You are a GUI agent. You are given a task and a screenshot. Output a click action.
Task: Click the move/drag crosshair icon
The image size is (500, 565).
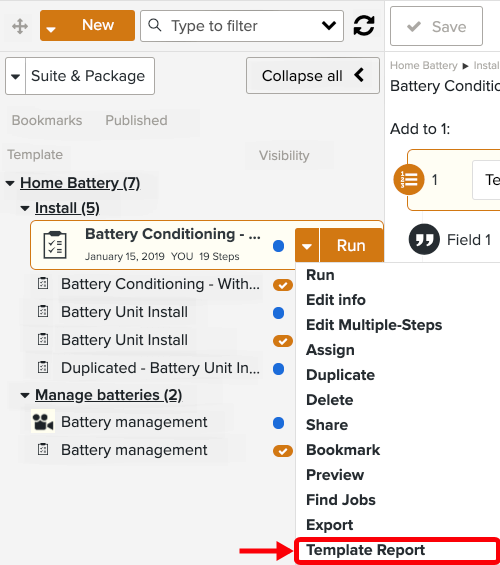[x=19, y=26]
